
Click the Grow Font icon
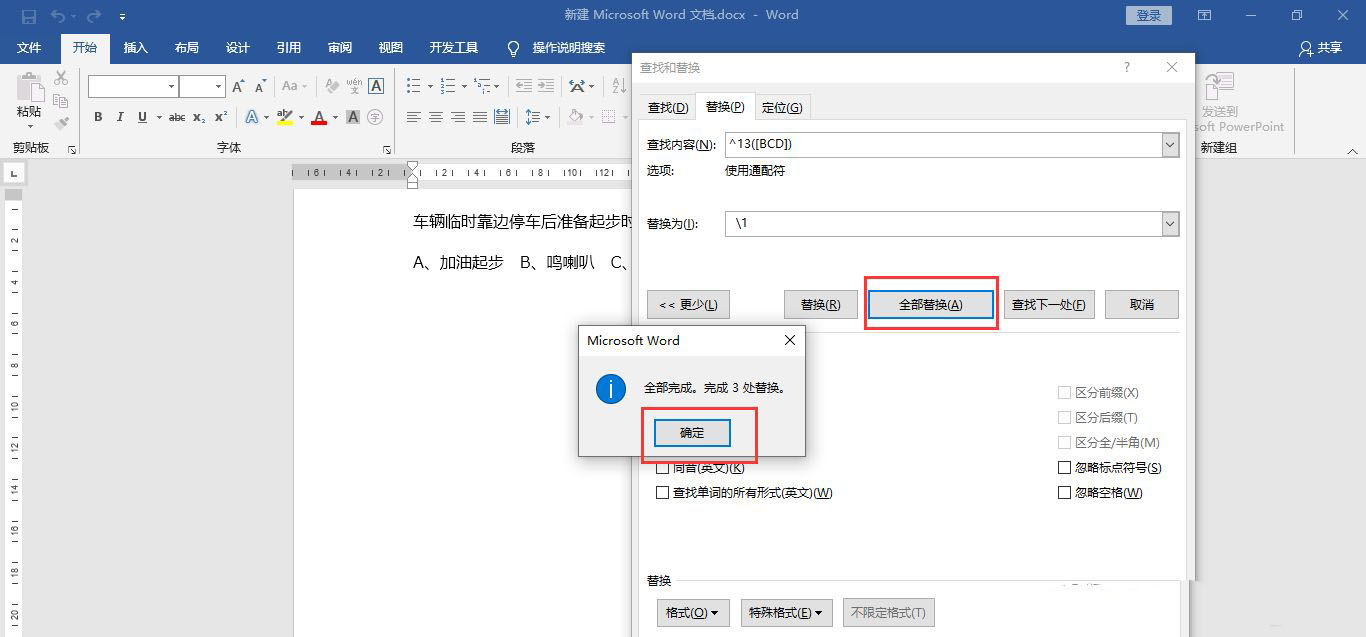tap(238, 87)
